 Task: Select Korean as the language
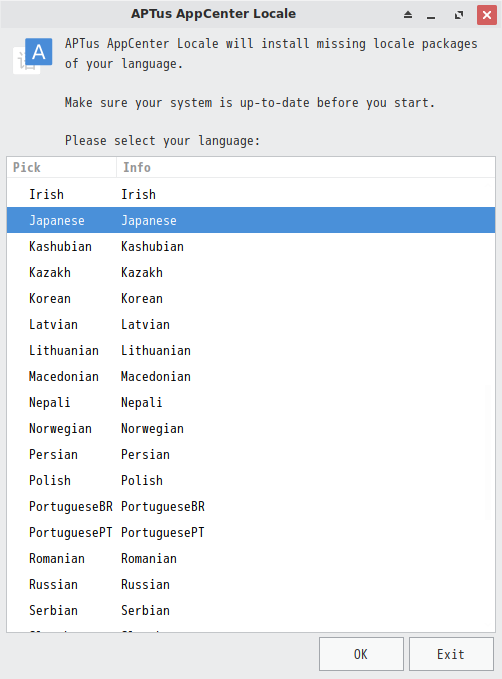(x=251, y=298)
